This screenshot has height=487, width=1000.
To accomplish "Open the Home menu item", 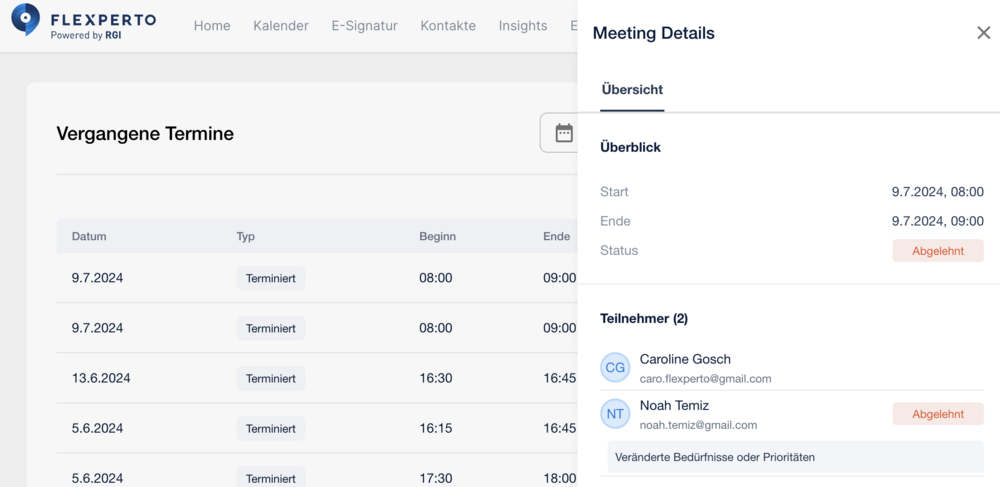I will 212,25.
